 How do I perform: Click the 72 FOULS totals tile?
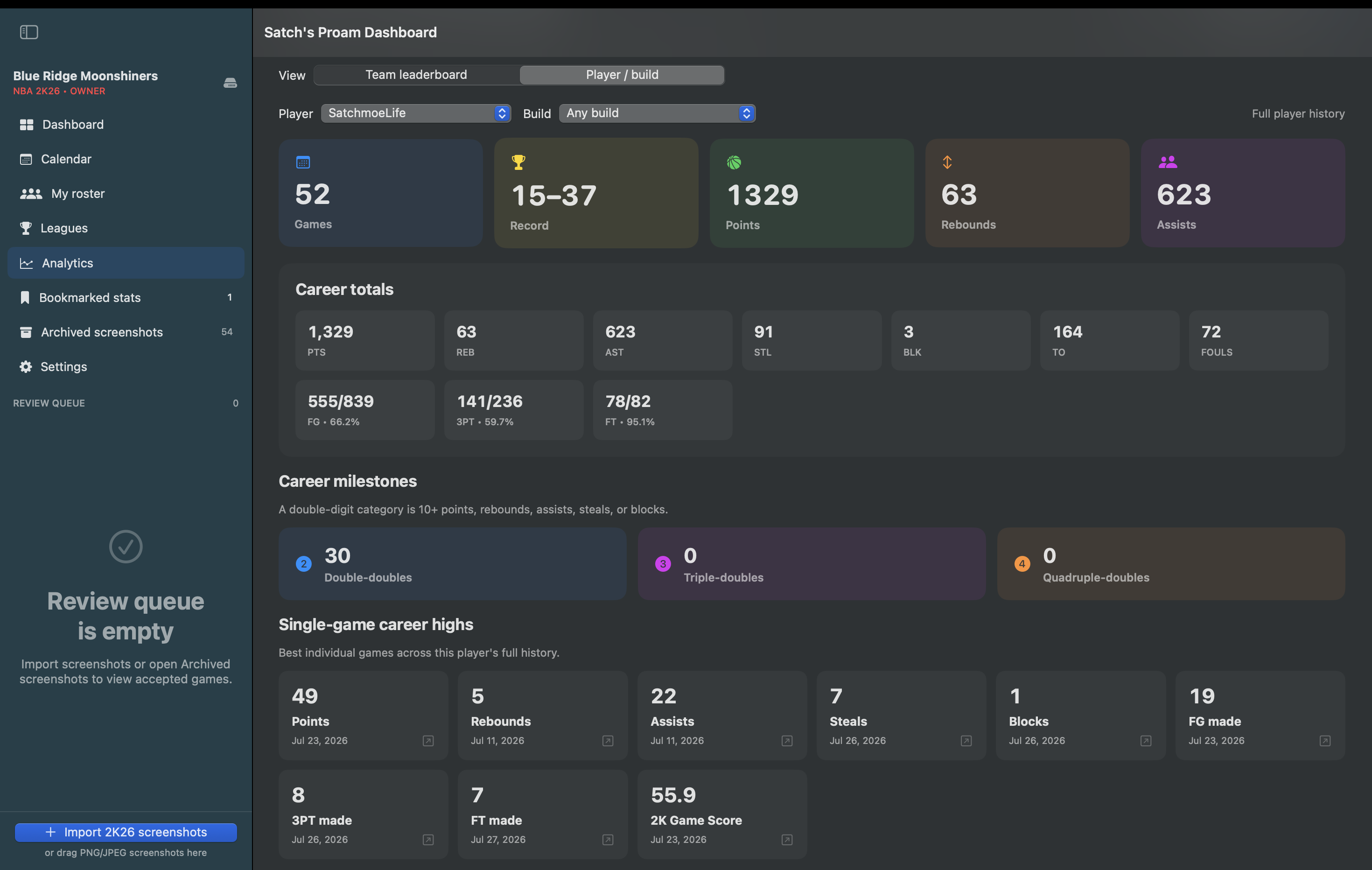click(1259, 341)
